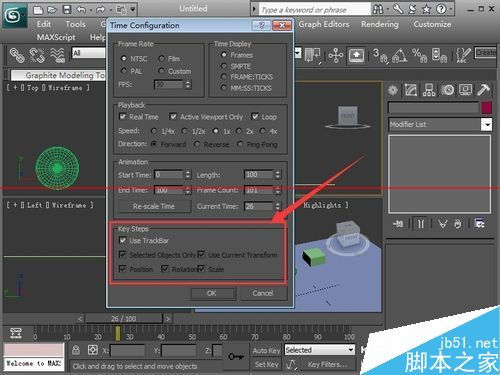Click the Length spinner arrows
The width and height of the screenshot is (500, 375).
[277, 175]
